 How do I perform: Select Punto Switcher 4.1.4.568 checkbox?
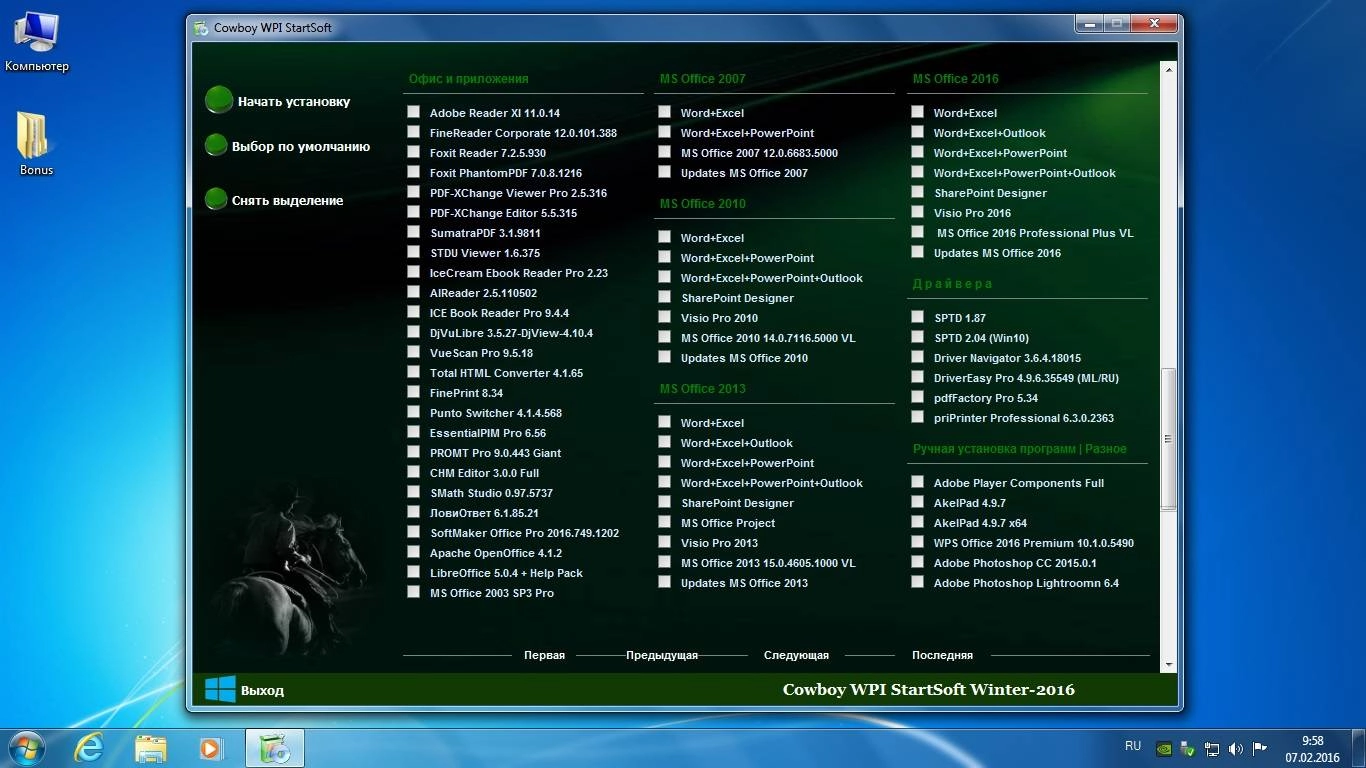pyautogui.click(x=414, y=412)
